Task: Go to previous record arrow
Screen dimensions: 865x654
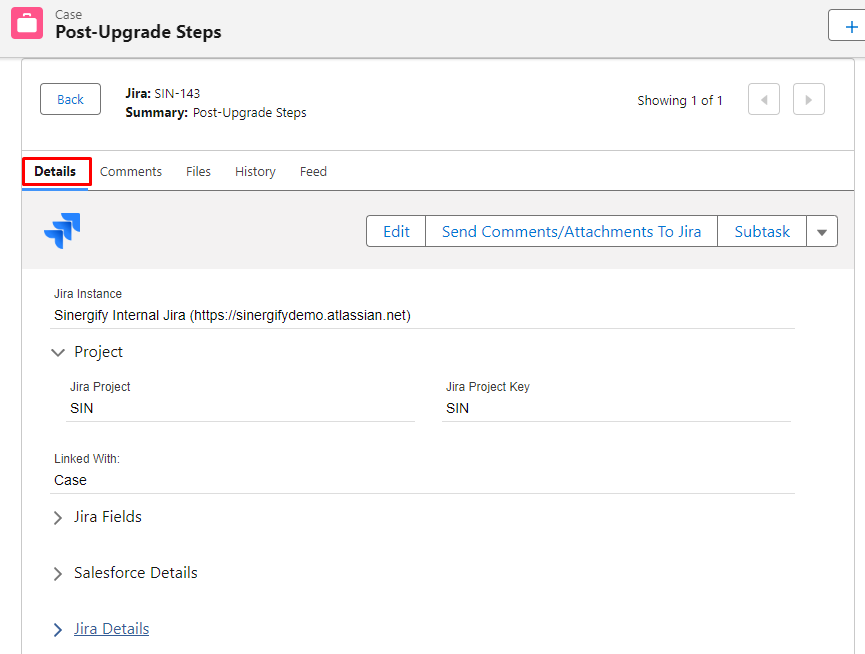Action: pyautogui.click(x=763, y=100)
